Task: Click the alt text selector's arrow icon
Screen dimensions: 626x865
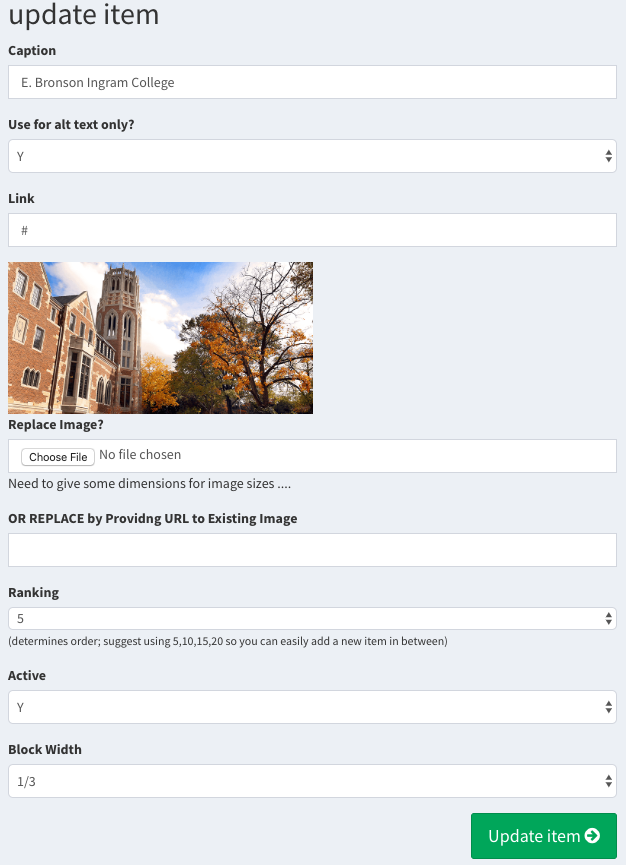Action: [609, 156]
